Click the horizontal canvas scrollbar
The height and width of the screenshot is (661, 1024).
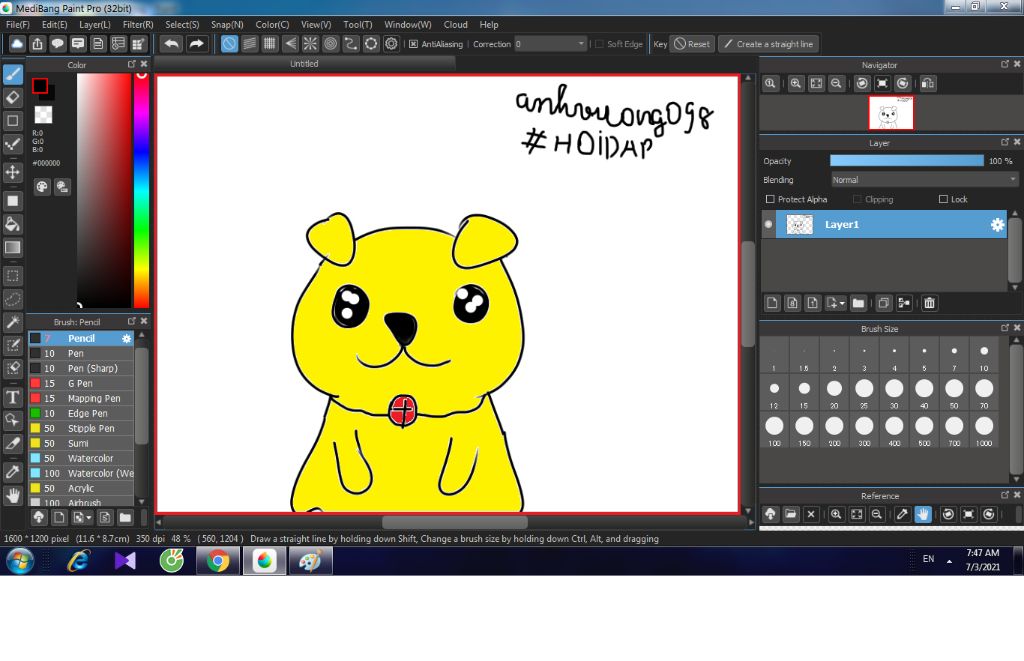point(455,523)
